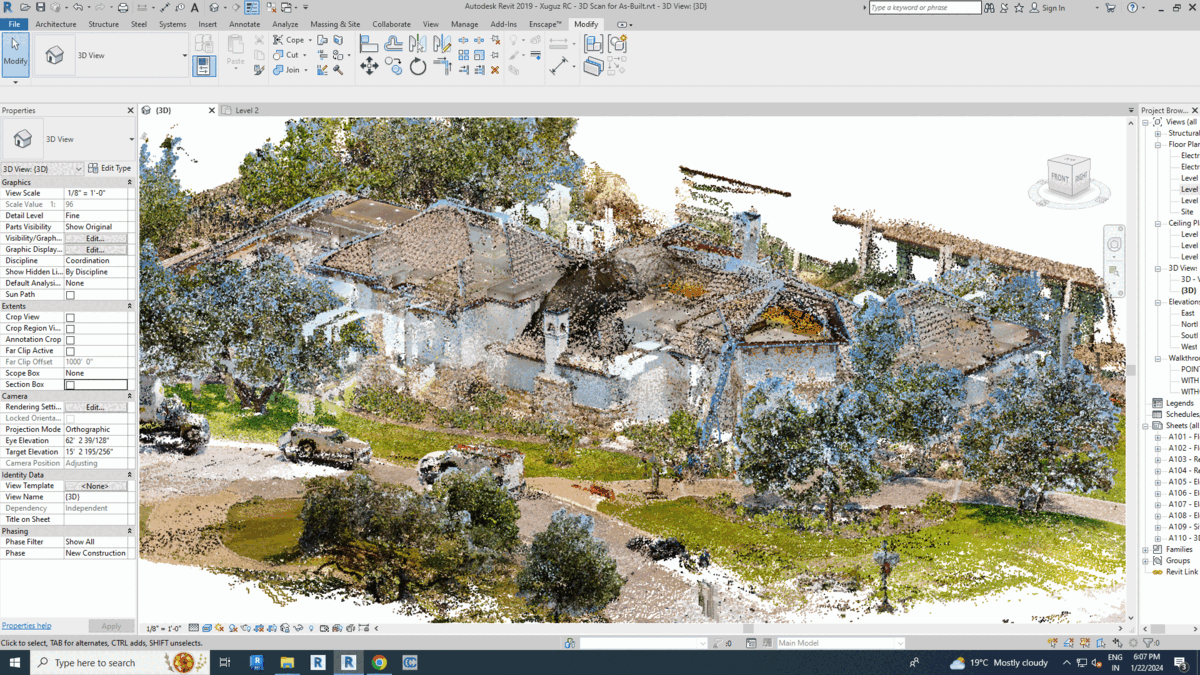Click the search keyword input field
The image size is (1200, 675).
pyautogui.click(x=924, y=8)
